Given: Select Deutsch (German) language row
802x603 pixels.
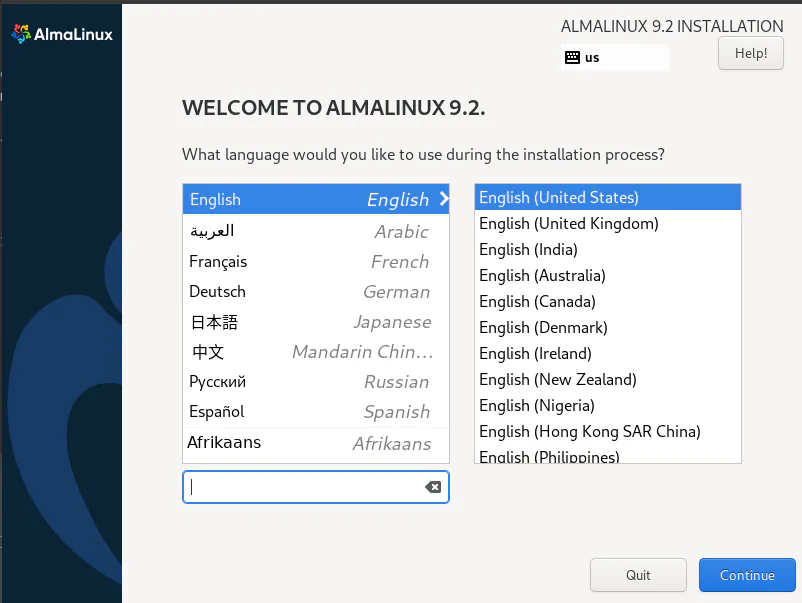Looking at the screenshot, I should point(316,292).
